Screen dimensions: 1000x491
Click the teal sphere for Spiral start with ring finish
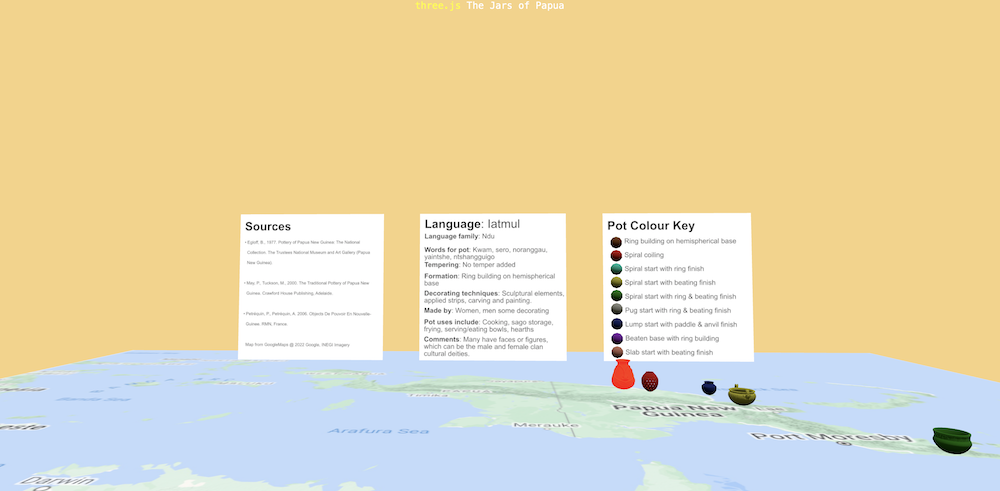point(616,269)
